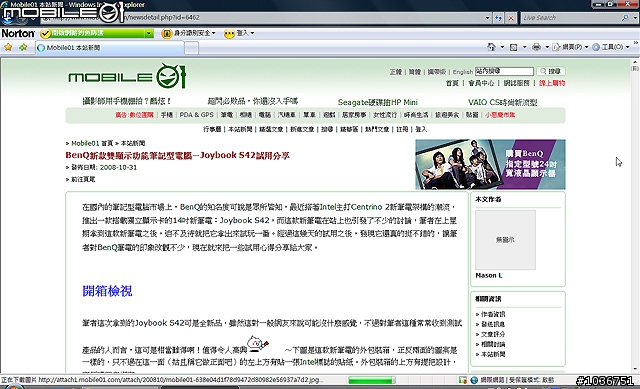This screenshot has width=640, height=389.
Task: Open the Seagate硬碟抽HP Mini promo link
Action: pyautogui.click(x=378, y=102)
